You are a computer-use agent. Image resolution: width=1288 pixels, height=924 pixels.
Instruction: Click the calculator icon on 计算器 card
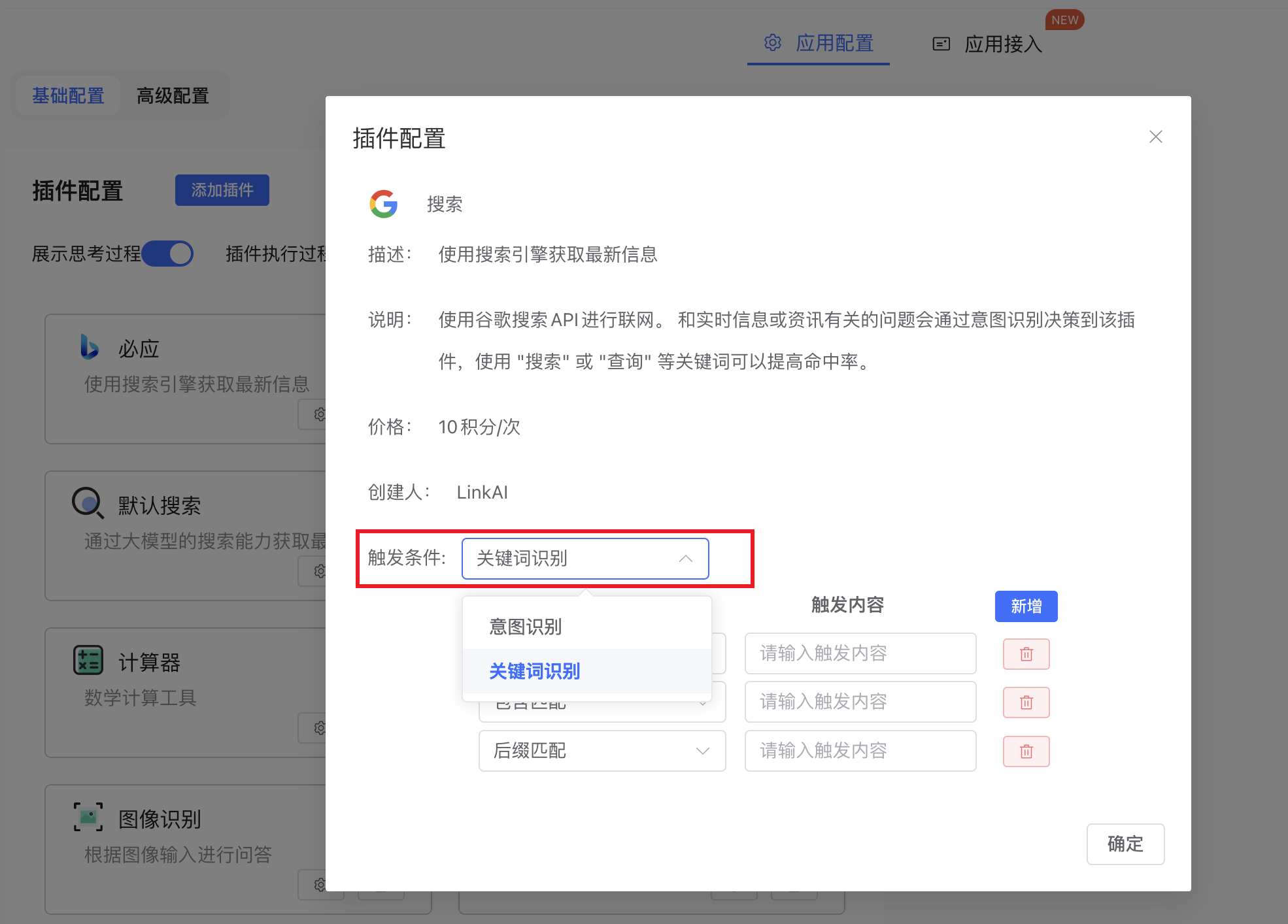pos(88,660)
